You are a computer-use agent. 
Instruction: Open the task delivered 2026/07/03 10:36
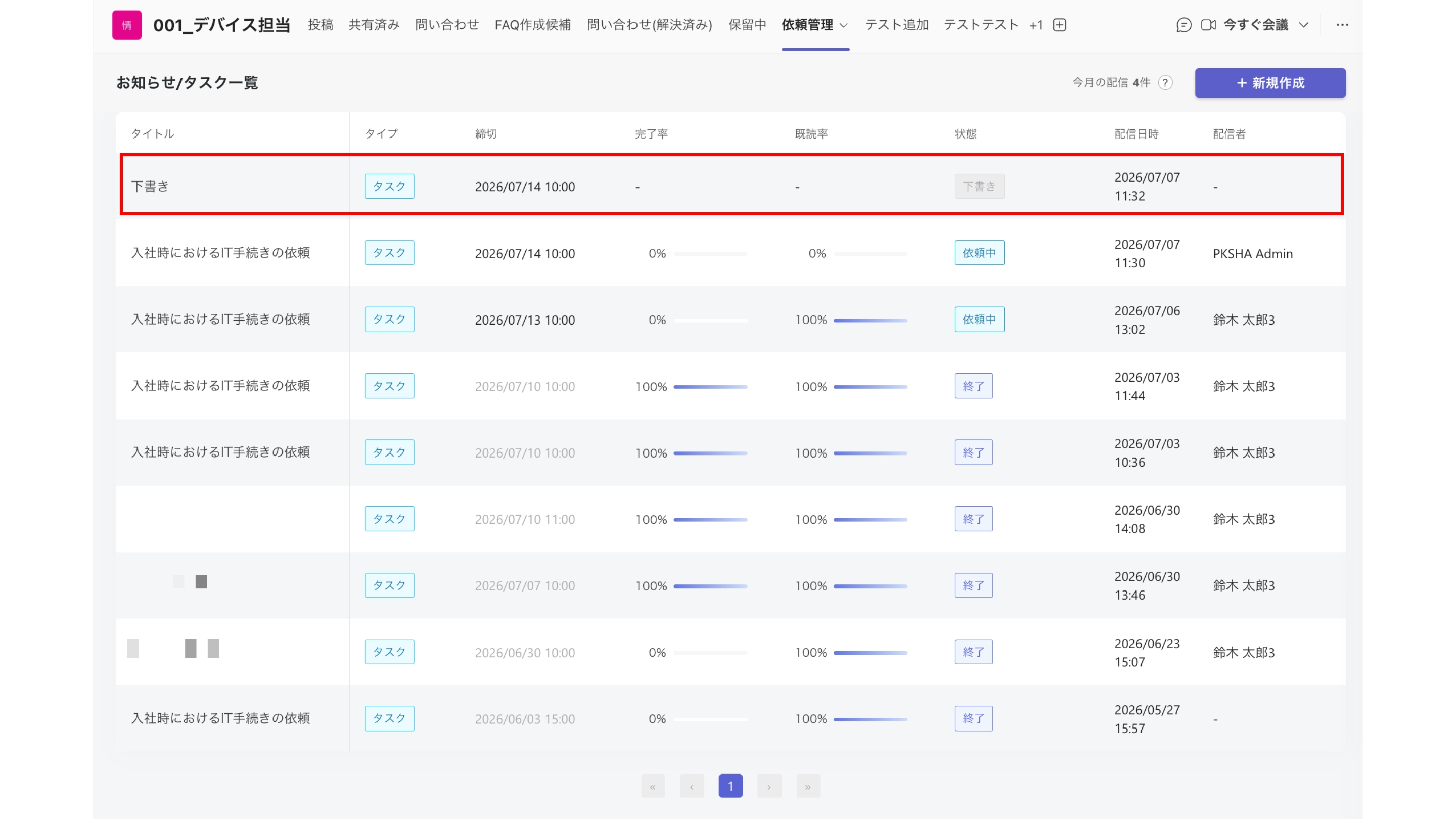tap(220, 452)
